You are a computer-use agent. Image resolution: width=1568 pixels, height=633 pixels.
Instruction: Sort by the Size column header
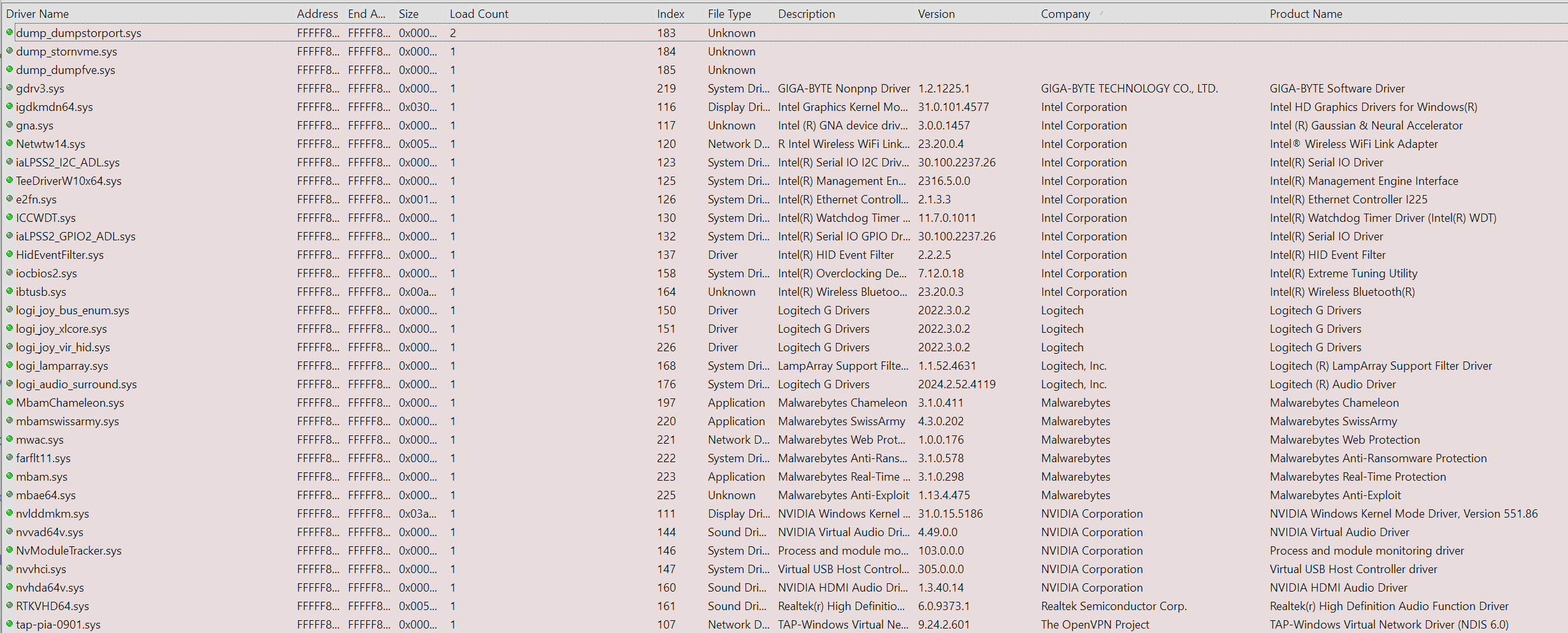[409, 13]
